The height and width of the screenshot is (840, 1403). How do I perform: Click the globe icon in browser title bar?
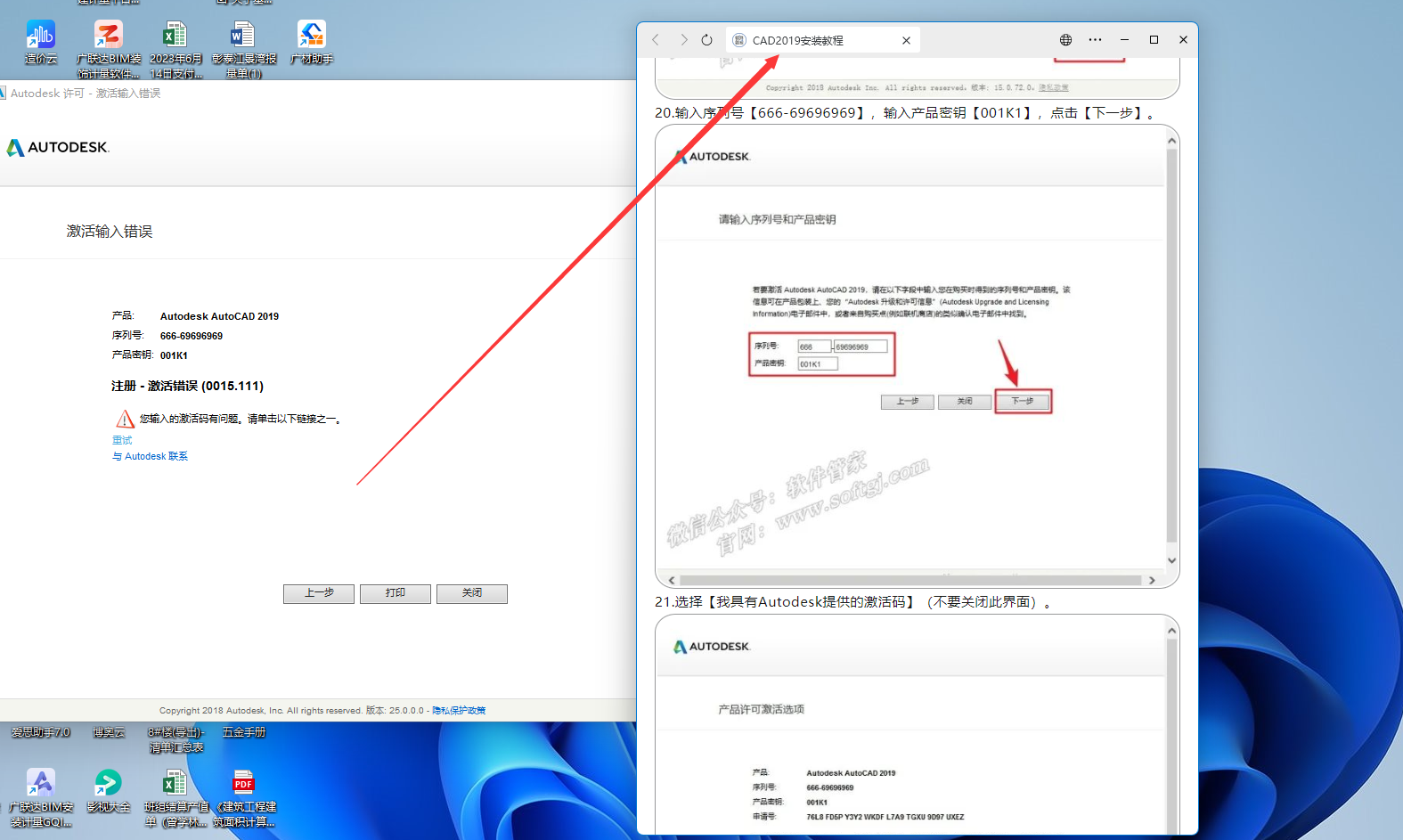pos(1065,39)
